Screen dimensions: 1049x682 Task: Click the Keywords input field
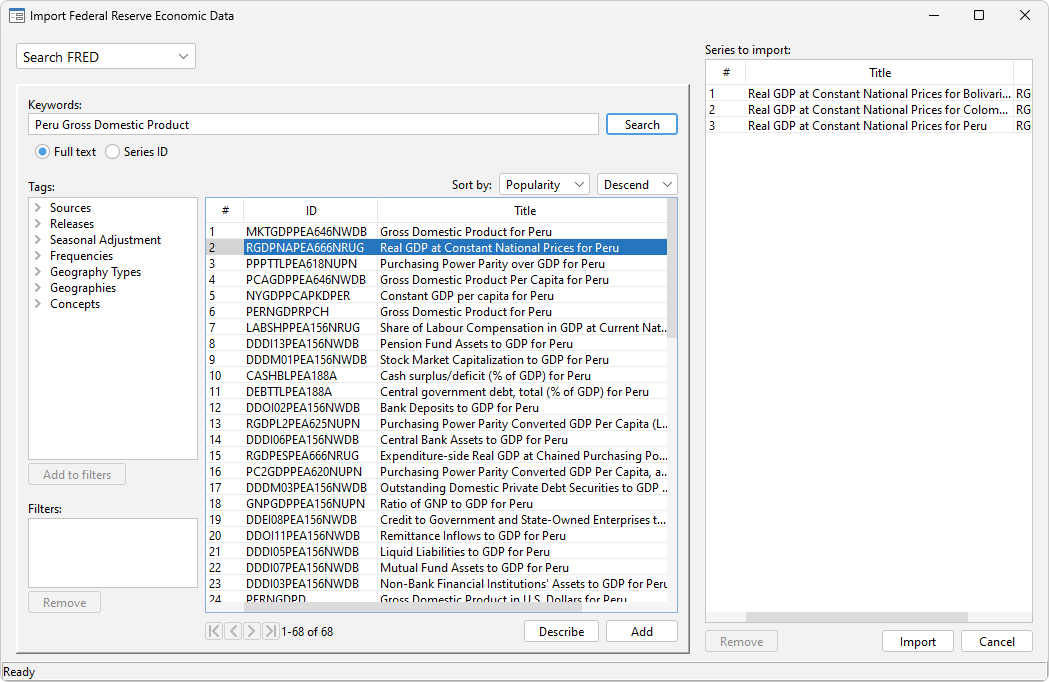coord(313,124)
